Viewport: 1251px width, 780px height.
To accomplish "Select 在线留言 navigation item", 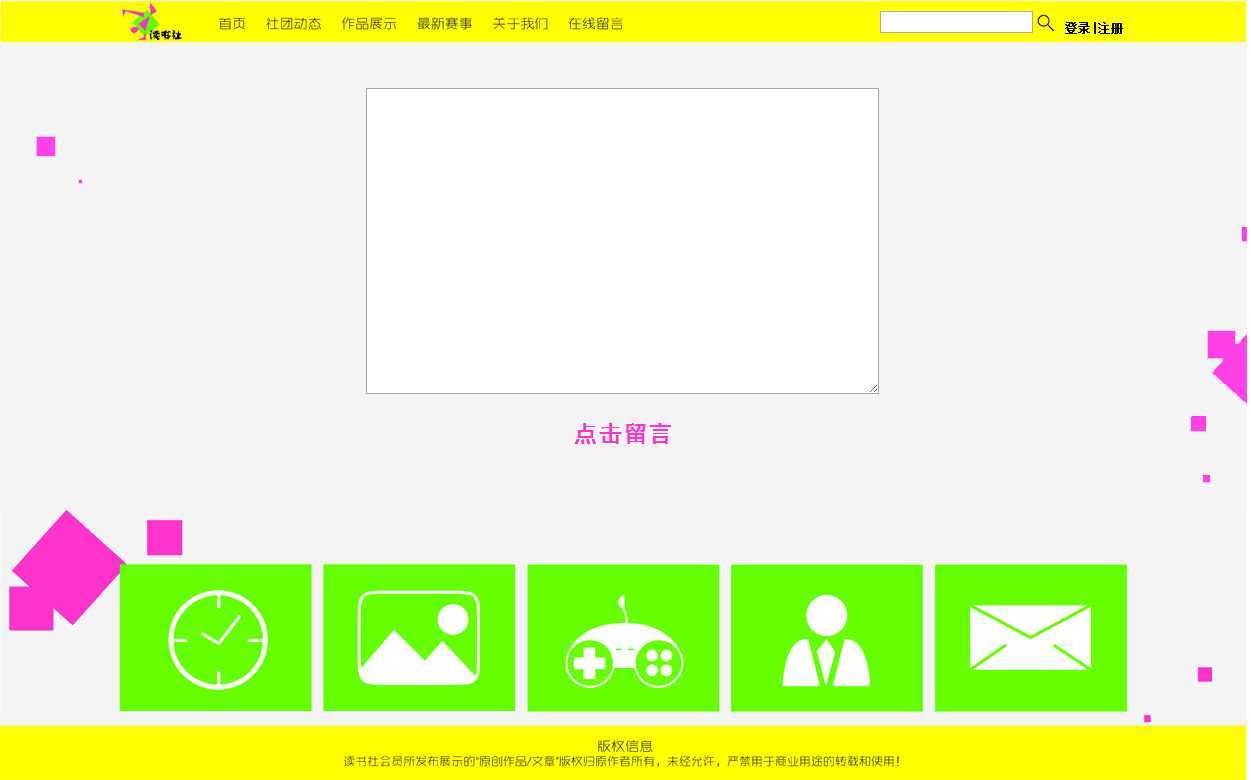I will (595, 24).
